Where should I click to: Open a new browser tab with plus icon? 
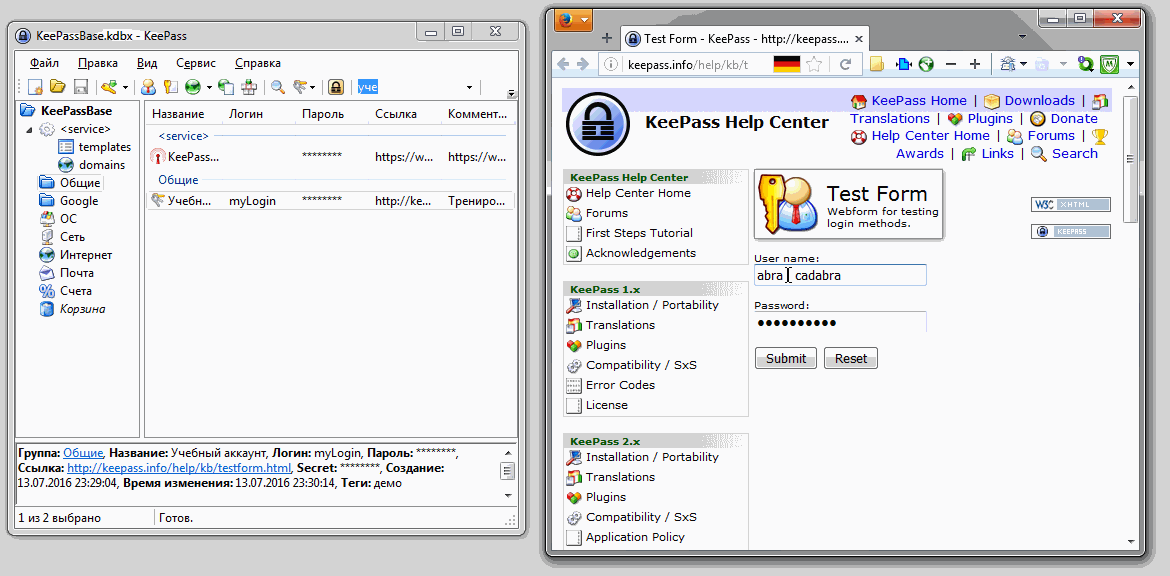(607, 39)
